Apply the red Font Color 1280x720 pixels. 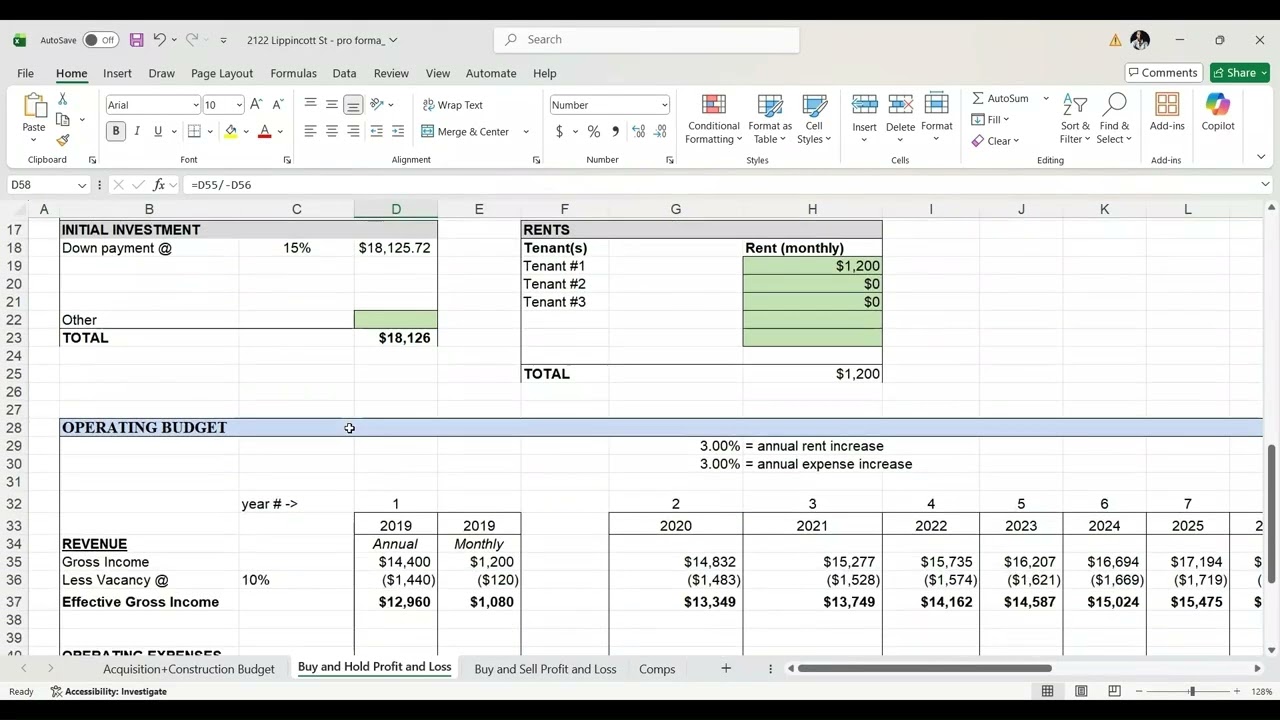click(x=264, y=132)
